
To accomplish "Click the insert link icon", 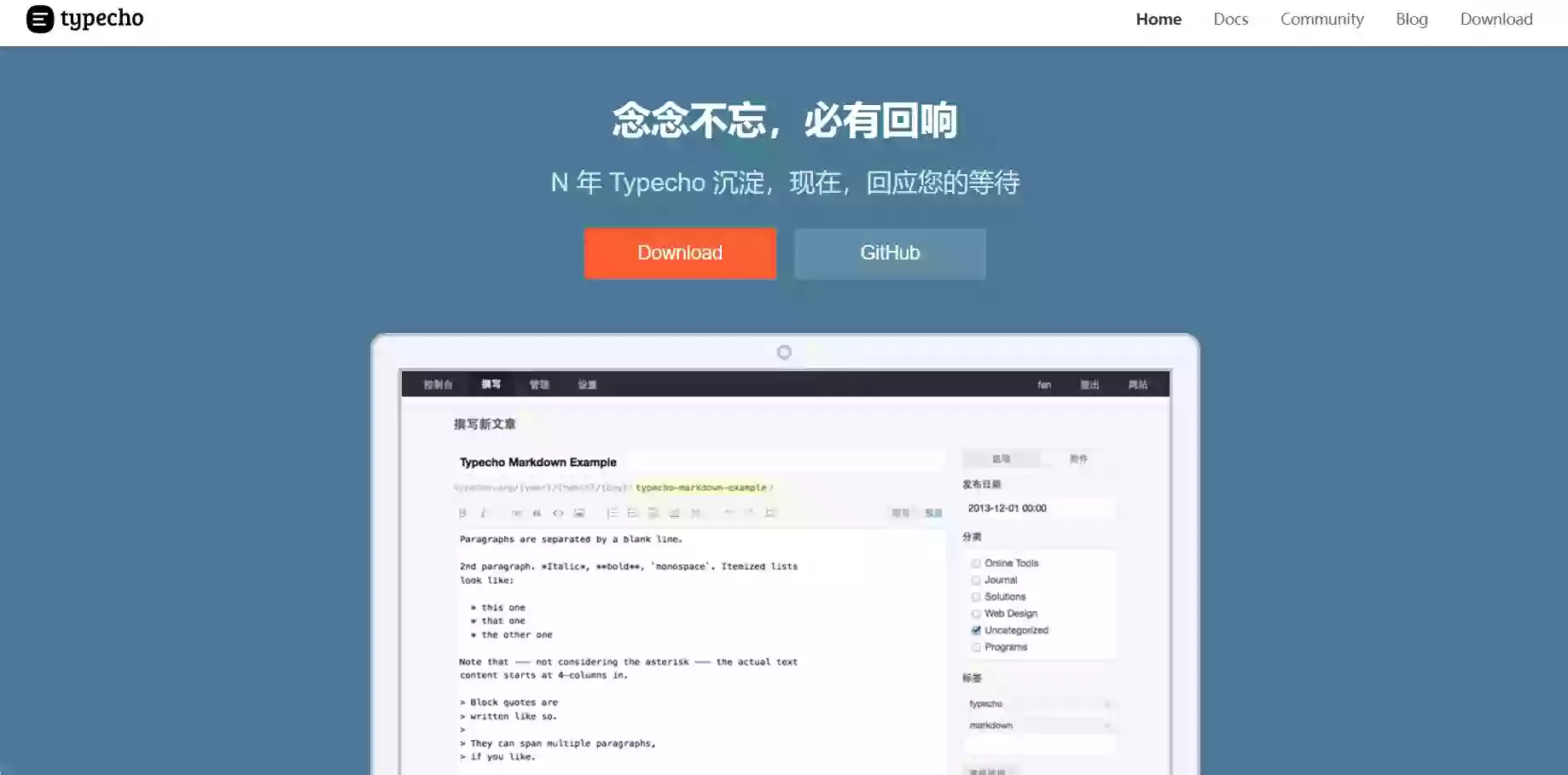I will tap(515, 513).
